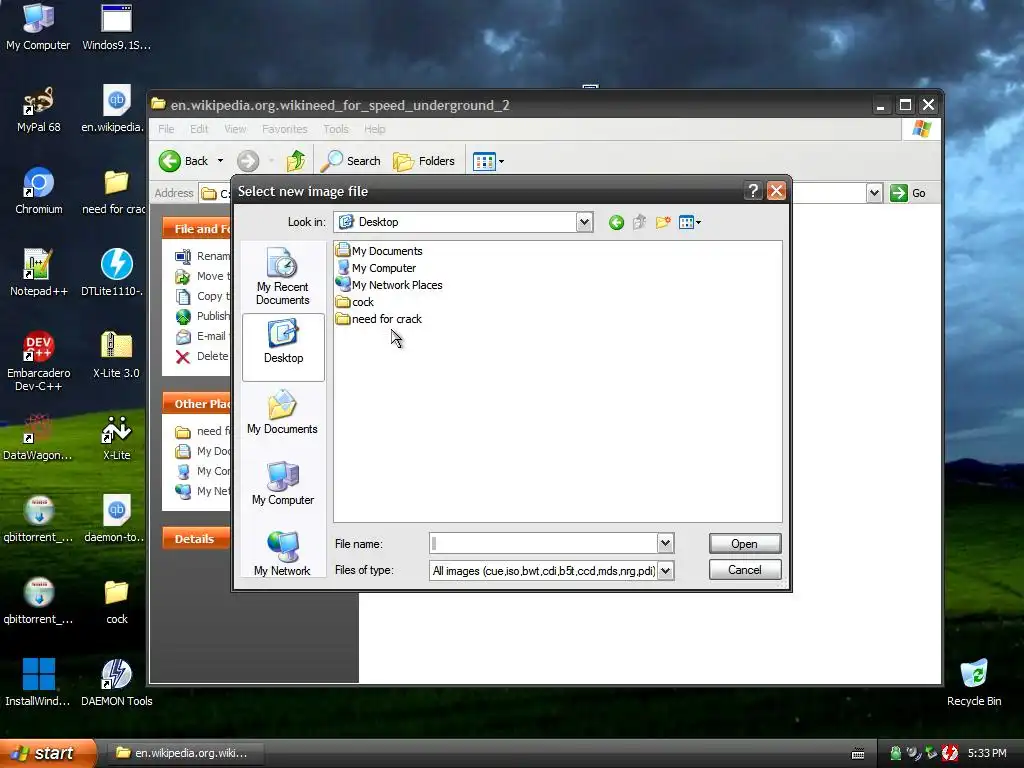Go up one level in file dialog
This screenshot has height=768, width=1024.
(x=639, y=223)
